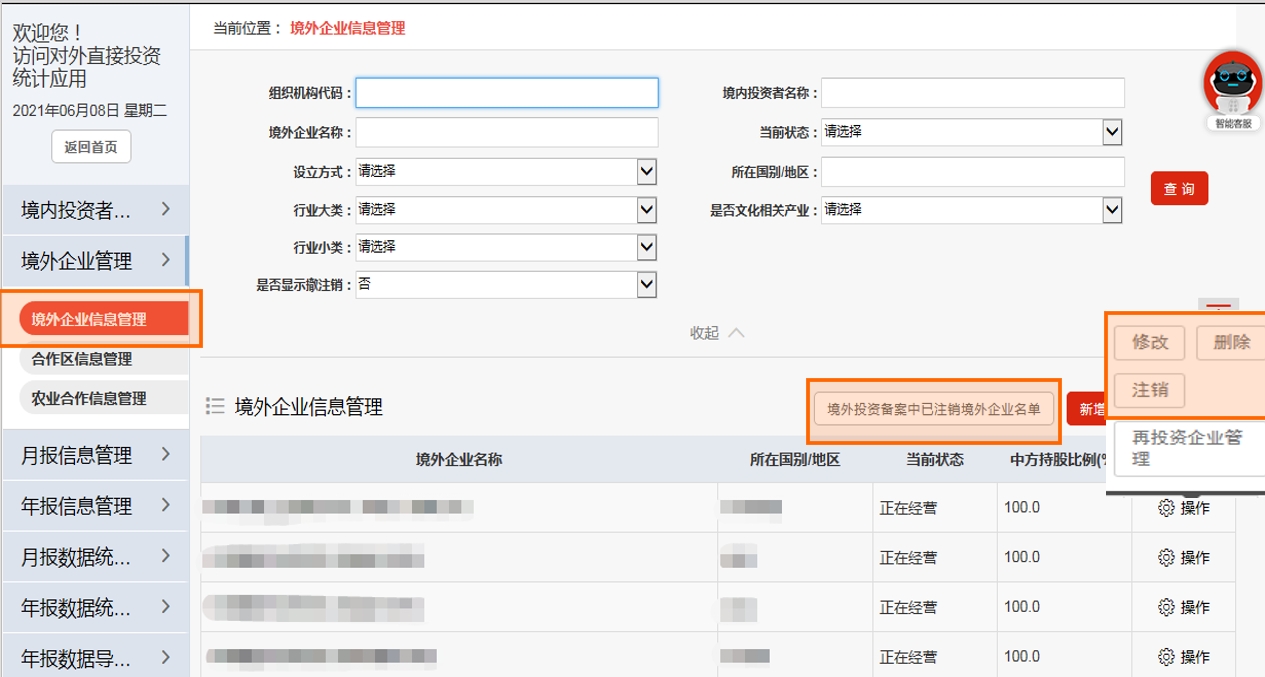Viewport: 1265px width, 677px height.
Task: Click the 查询 search button
Action: point(1179,188)
